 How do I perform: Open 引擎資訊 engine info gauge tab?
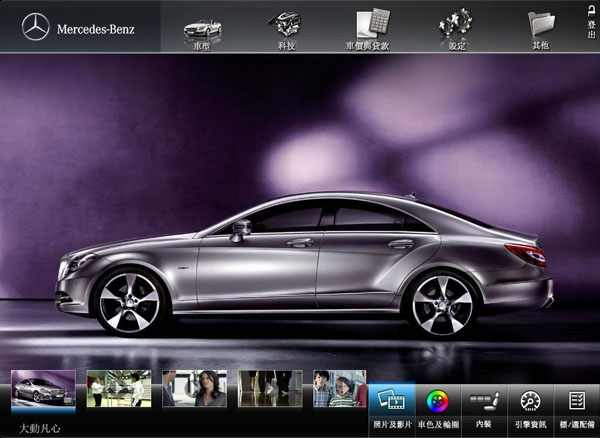tap(530, 409)
